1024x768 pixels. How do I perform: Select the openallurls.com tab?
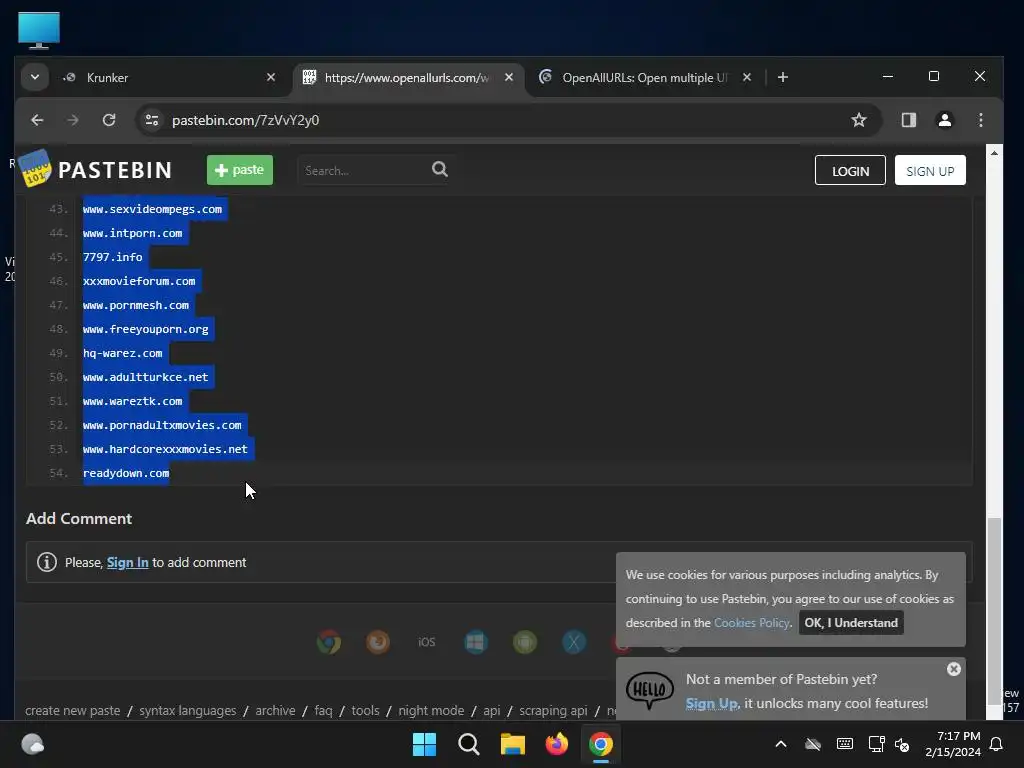coord(408,78)
